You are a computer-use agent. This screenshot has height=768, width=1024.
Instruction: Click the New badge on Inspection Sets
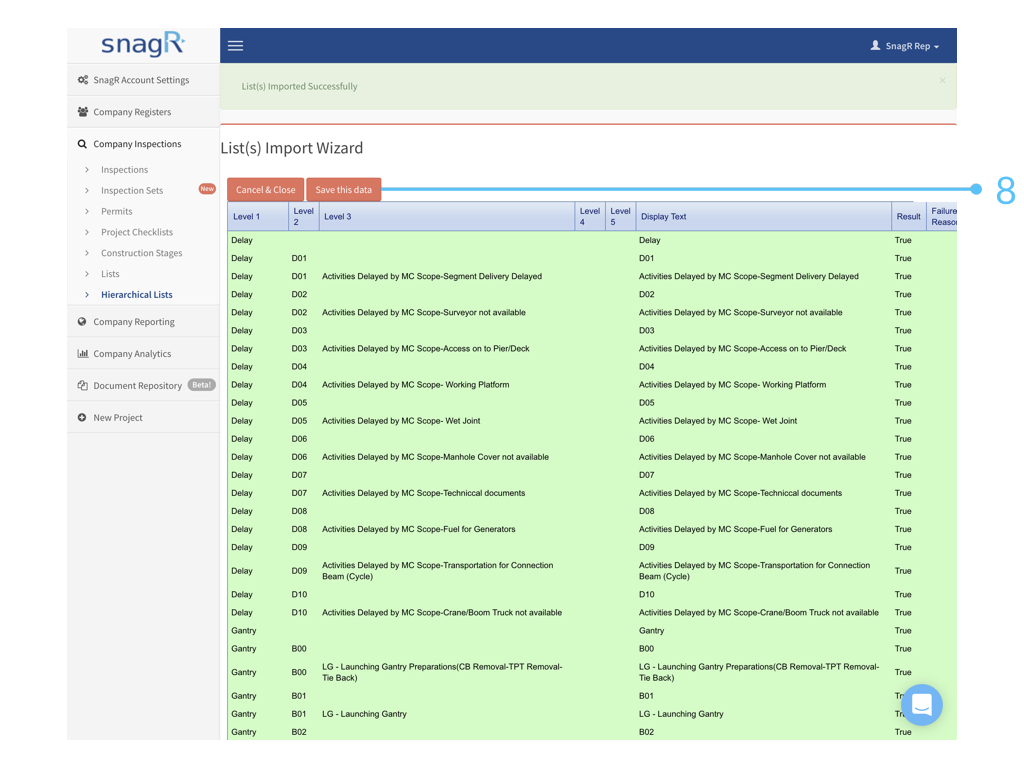click(x=207, y=189)
